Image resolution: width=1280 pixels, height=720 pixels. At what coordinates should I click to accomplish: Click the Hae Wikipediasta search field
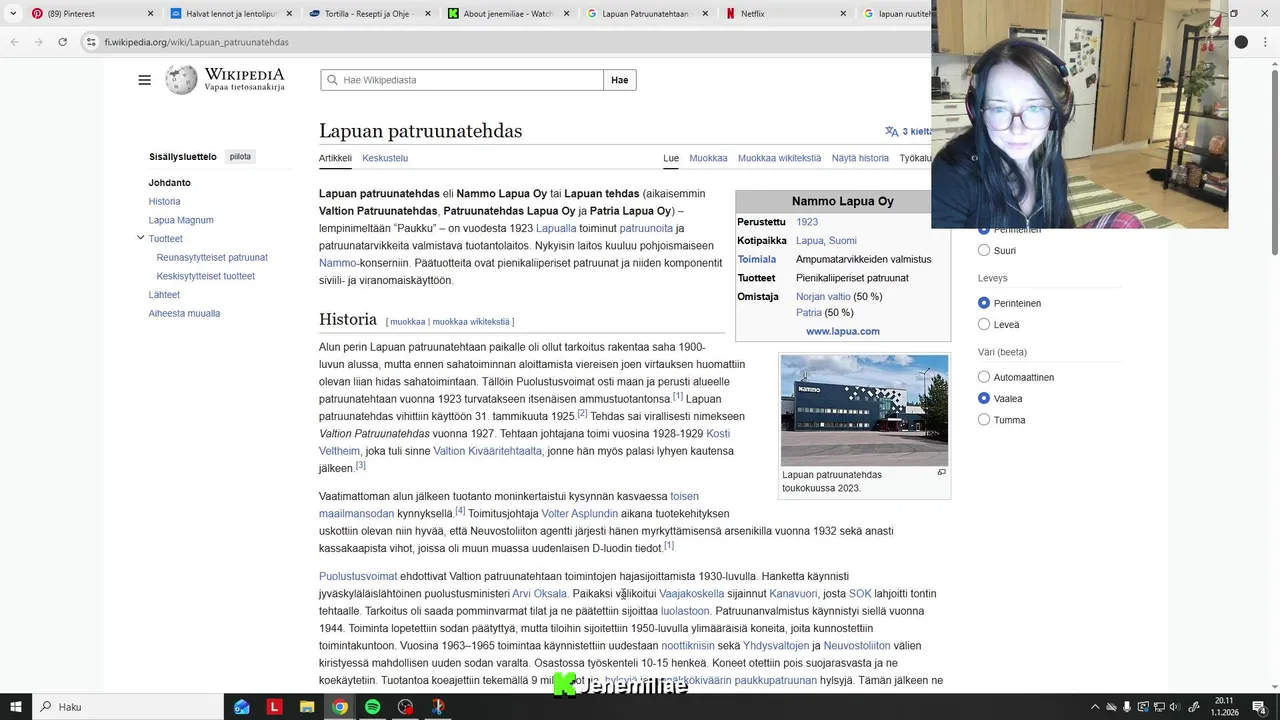click(462, 80)
